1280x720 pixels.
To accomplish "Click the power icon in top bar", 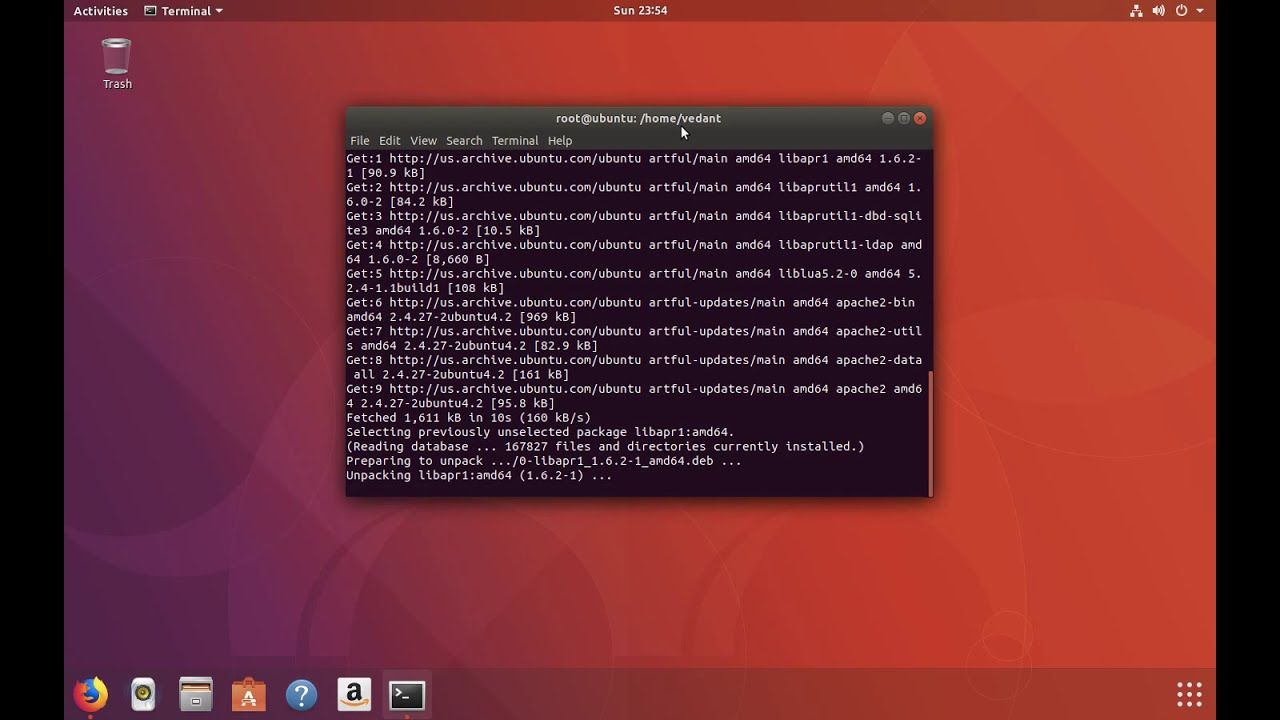I will tap(1181, 11).
